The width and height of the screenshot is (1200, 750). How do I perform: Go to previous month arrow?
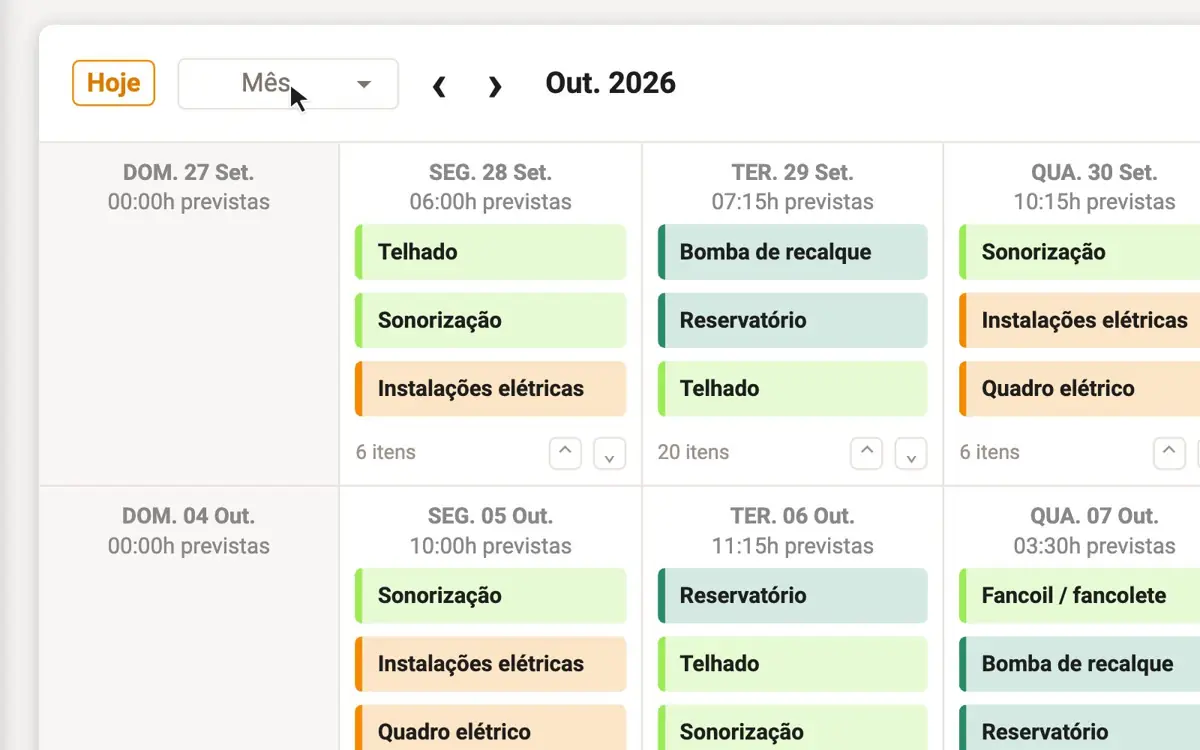pyautogui.click(x=439, y=85)
